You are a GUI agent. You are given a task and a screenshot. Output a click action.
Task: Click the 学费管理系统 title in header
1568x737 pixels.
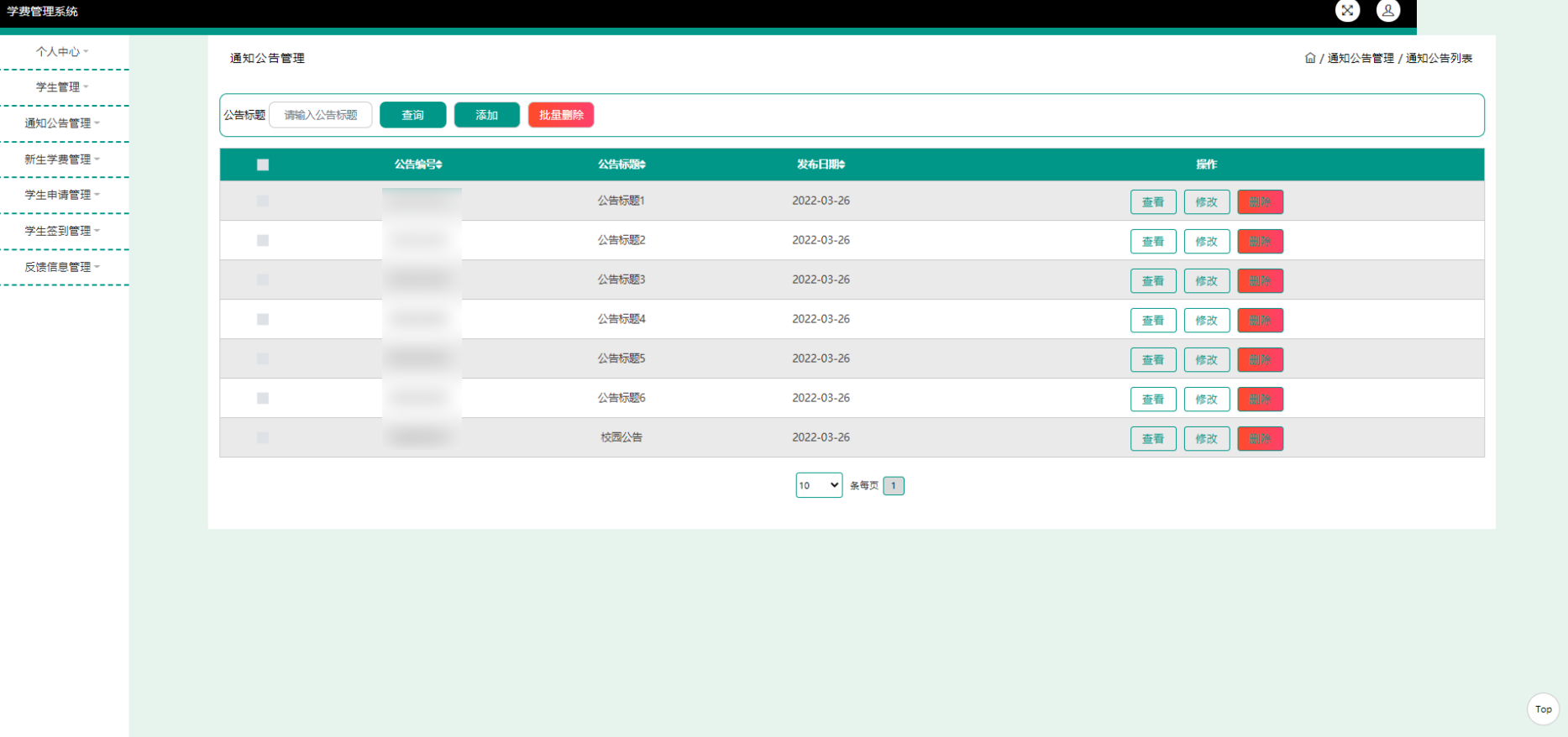pyautogui.click(x=42, y=11)
